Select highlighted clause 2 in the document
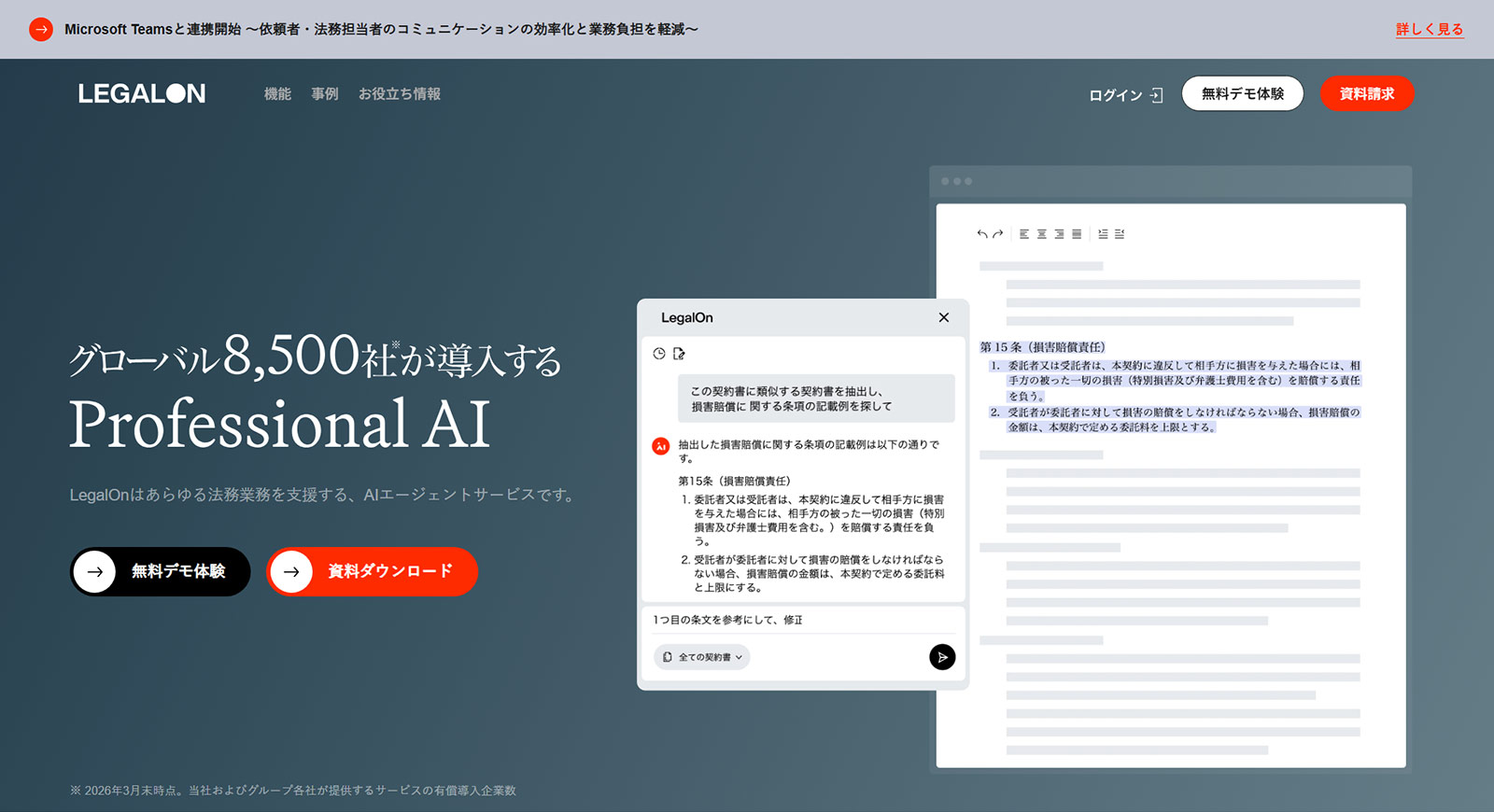1494x812 pixels. point(1175,420)
